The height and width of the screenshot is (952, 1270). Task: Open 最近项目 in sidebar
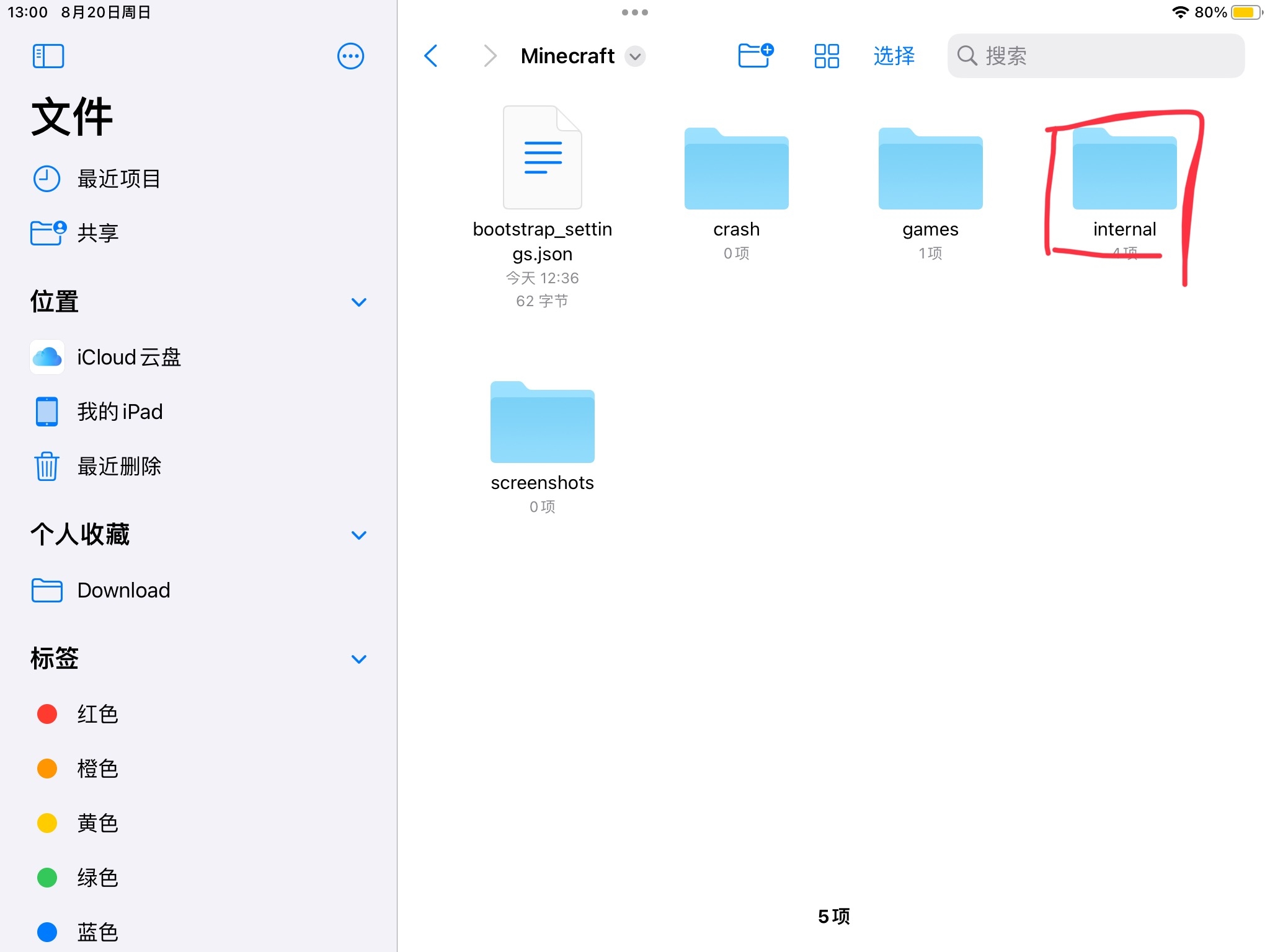click(198, 178)
